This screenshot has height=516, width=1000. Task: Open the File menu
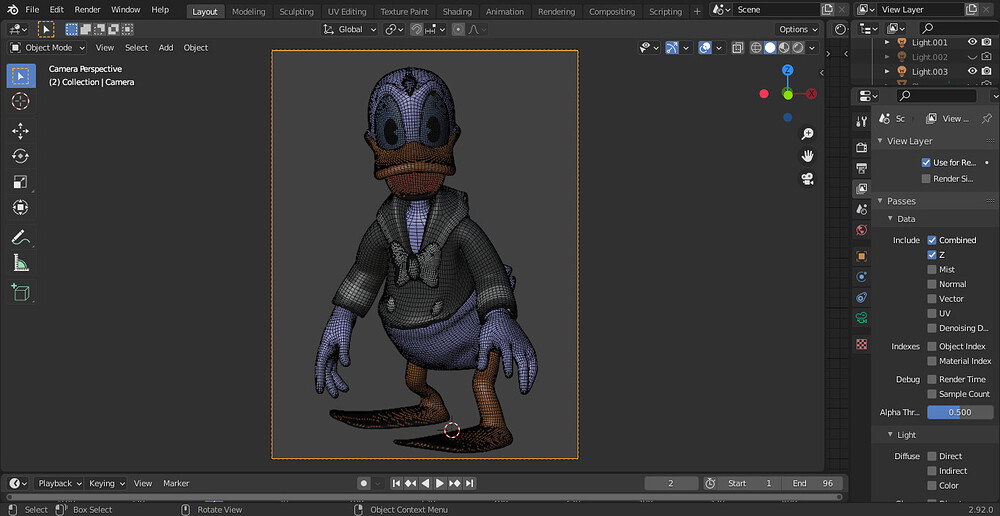[32, 10]
